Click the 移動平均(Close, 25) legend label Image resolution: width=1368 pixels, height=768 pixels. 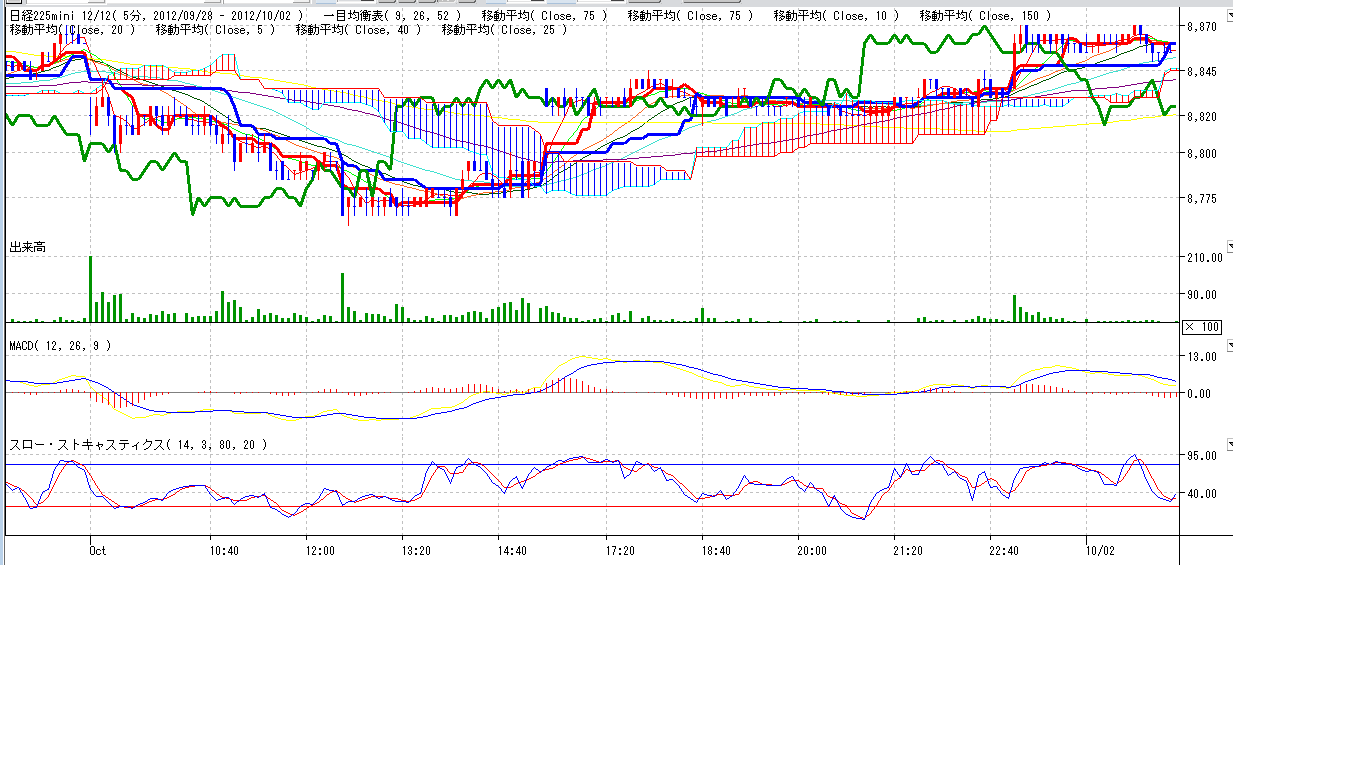coord(504,30)
